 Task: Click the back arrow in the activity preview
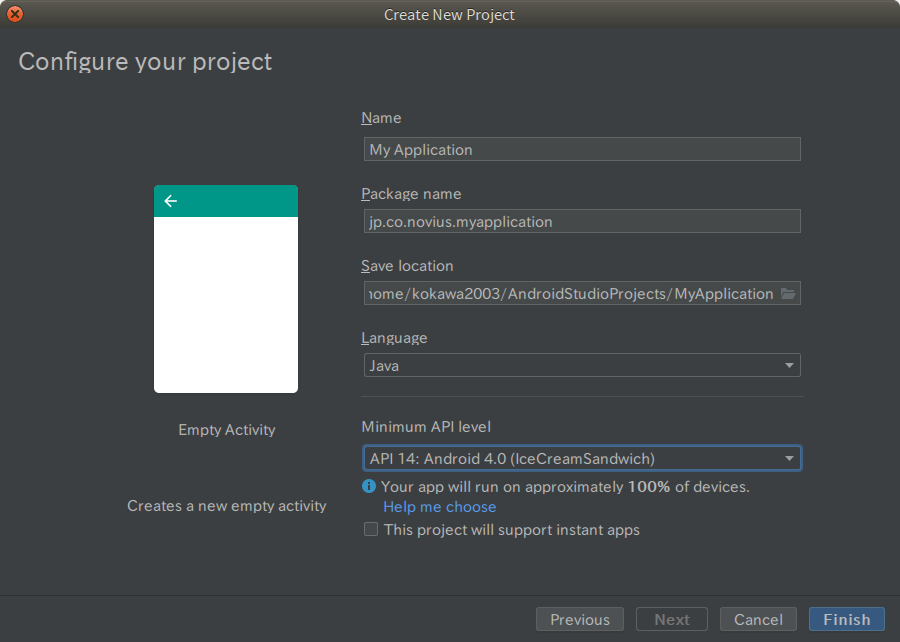click(170, 201)
